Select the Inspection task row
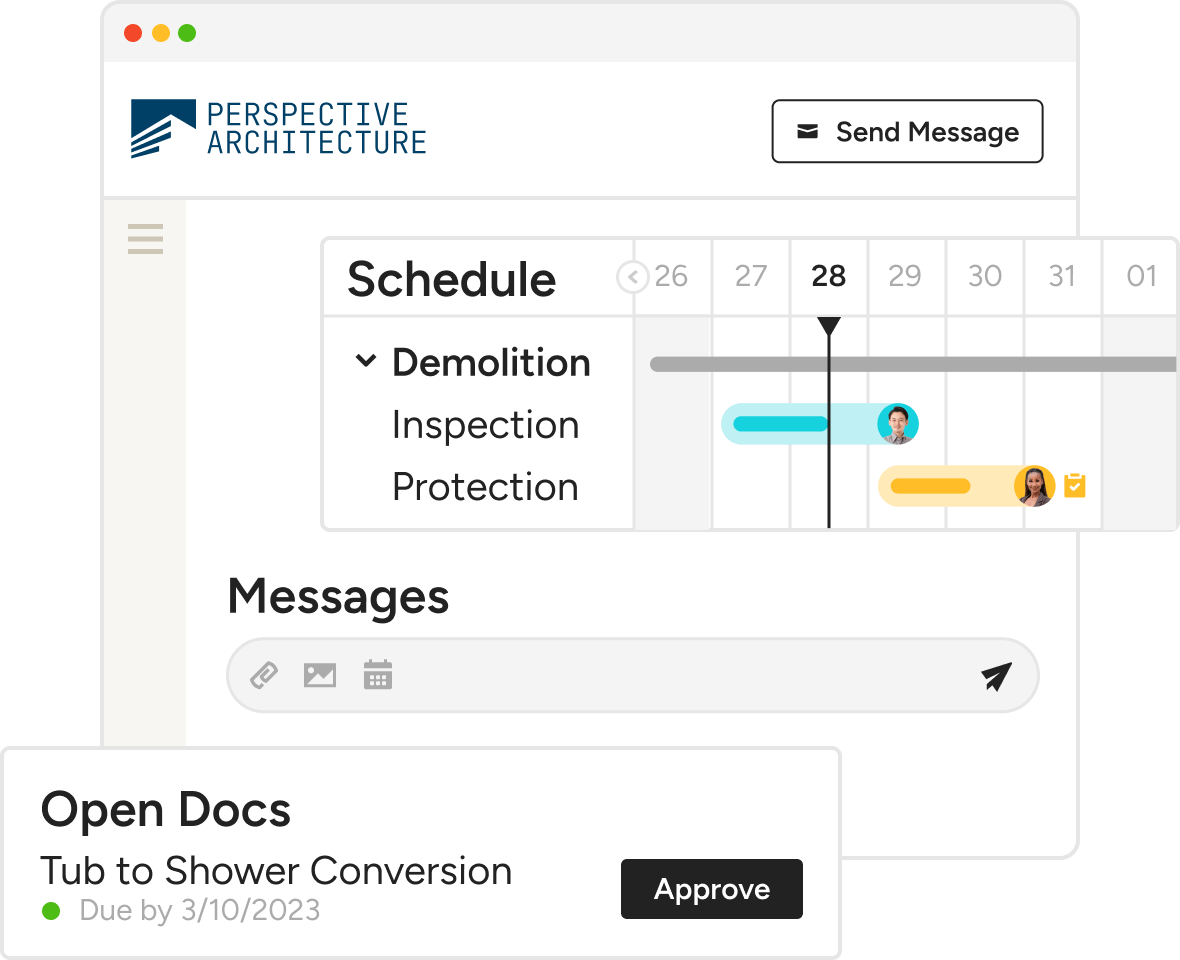The image size is (1180, 960). [485, 425]
